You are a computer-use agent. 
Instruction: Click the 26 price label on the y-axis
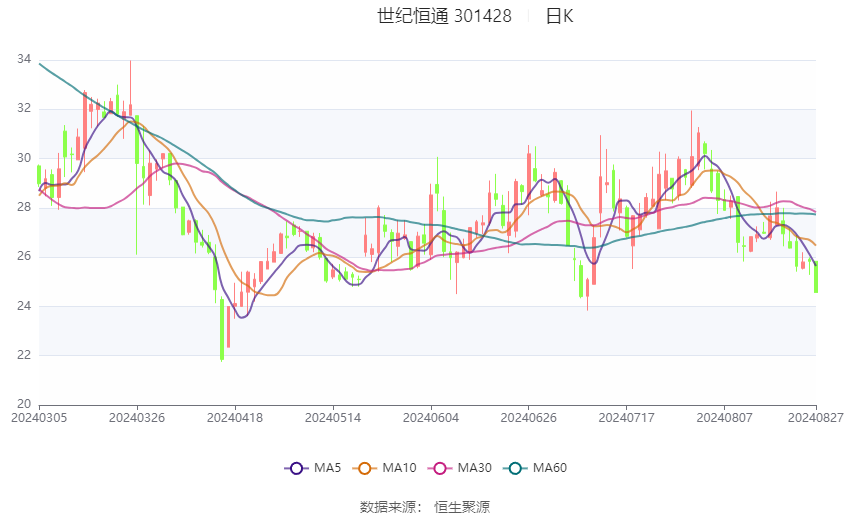24,256
